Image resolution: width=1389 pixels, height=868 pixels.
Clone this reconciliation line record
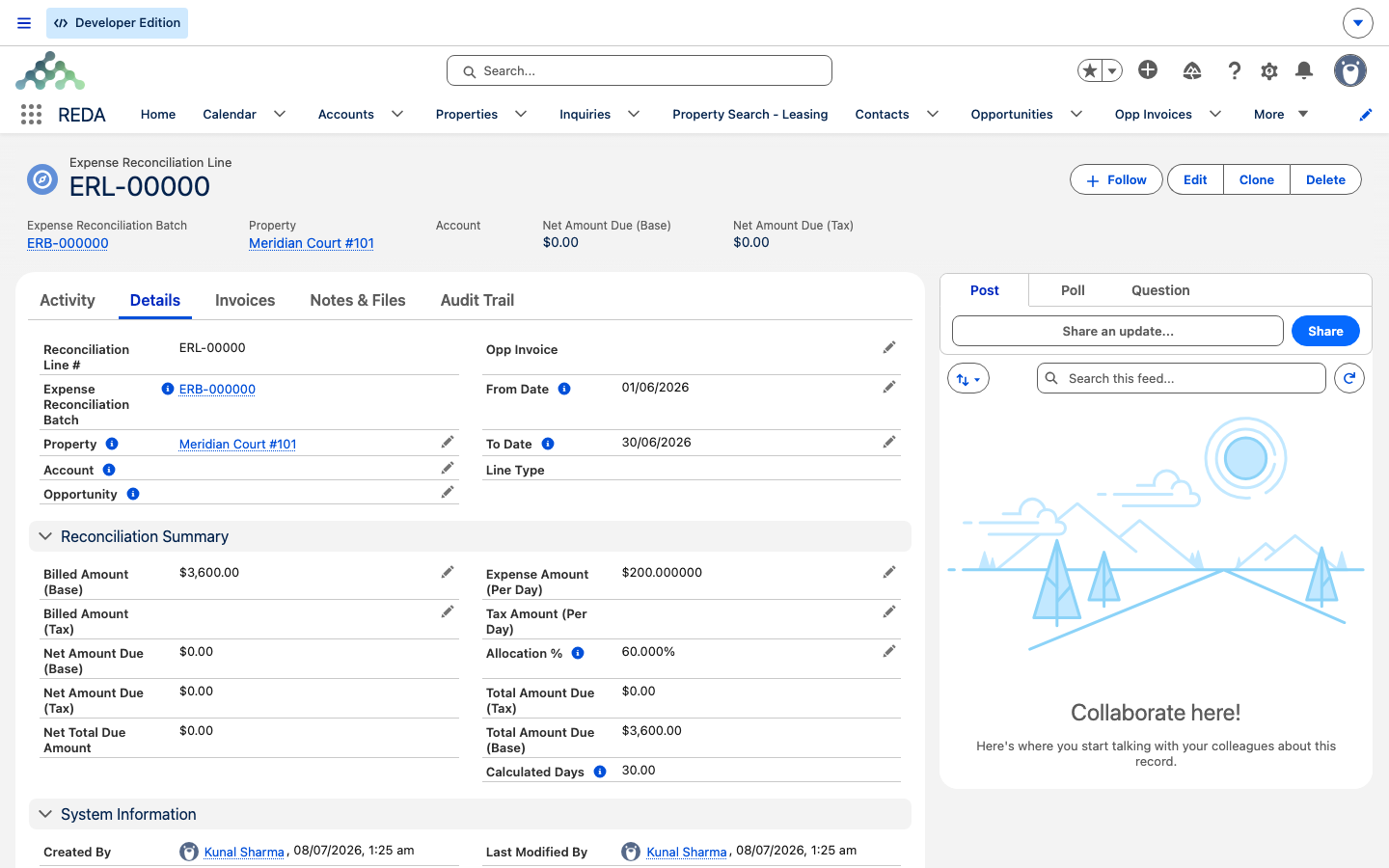(1257, 179)
